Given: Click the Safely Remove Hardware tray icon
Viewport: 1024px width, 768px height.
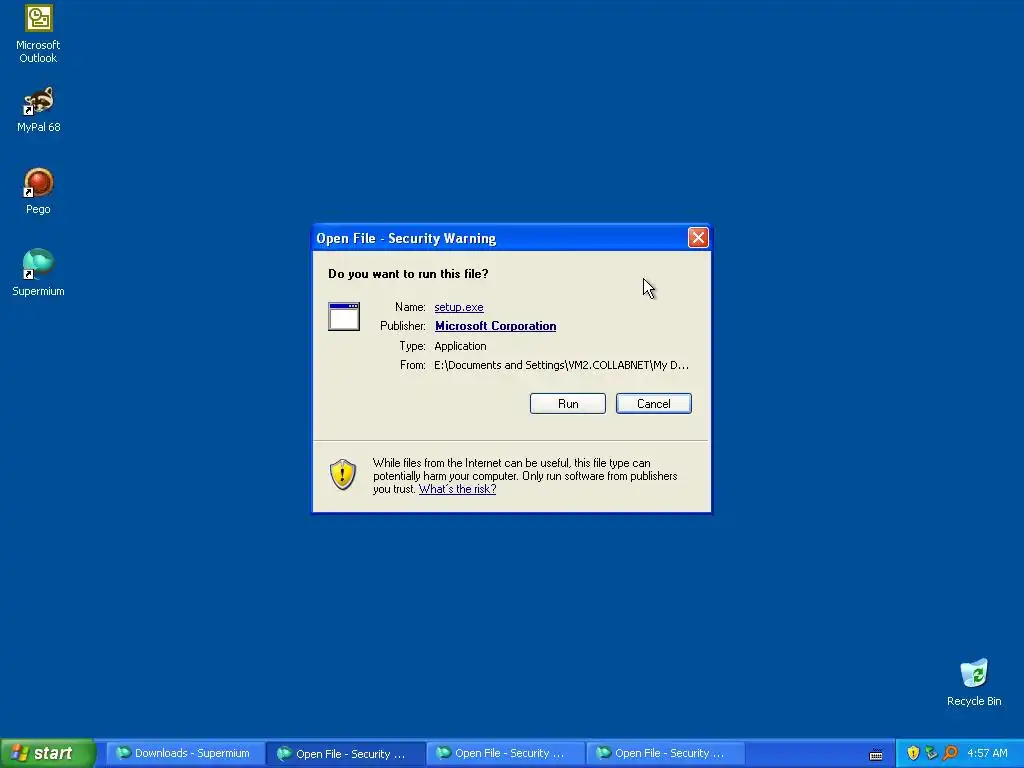Looking at the screenshot, I should [931, 753].
